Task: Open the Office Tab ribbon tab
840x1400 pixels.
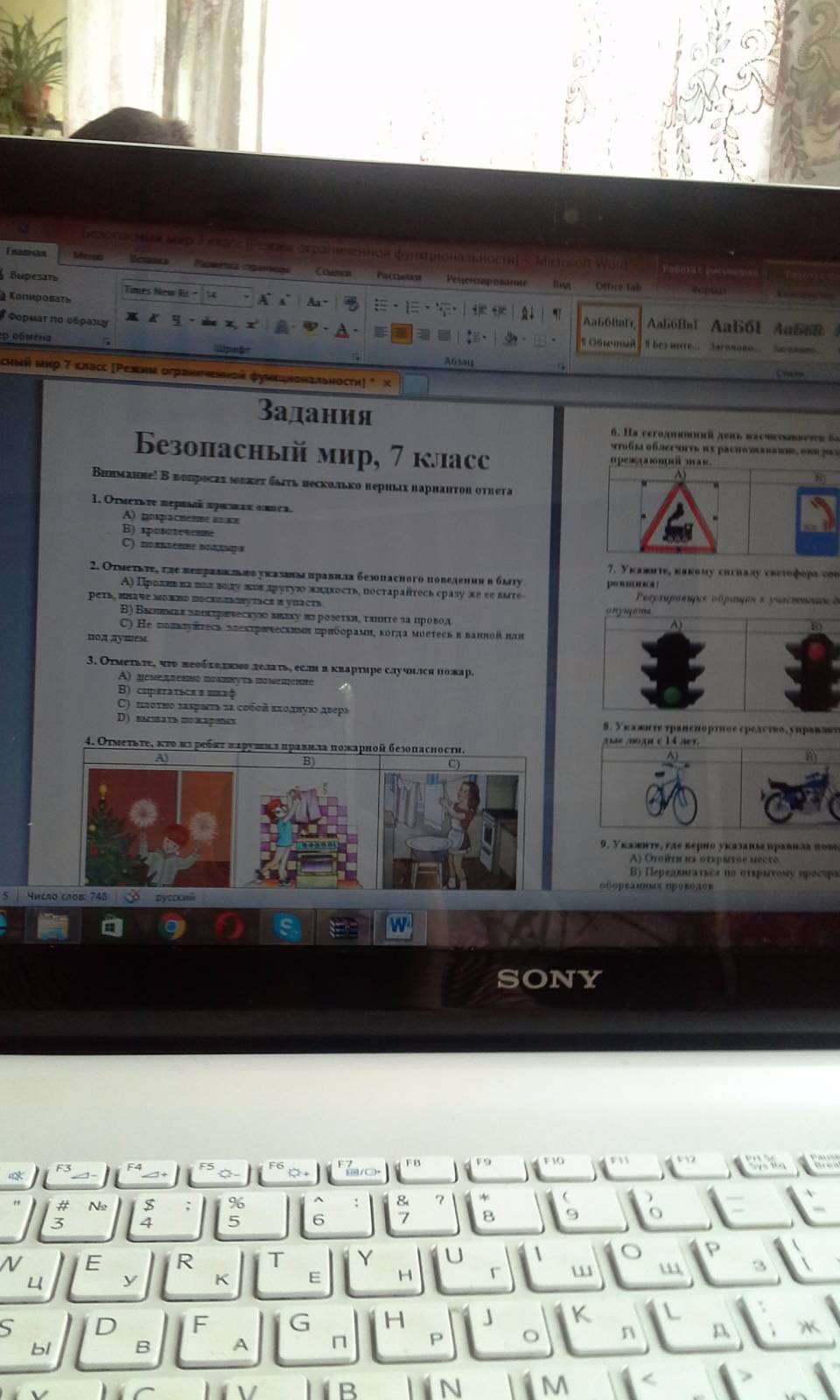Action: click(x=618, y=286)
